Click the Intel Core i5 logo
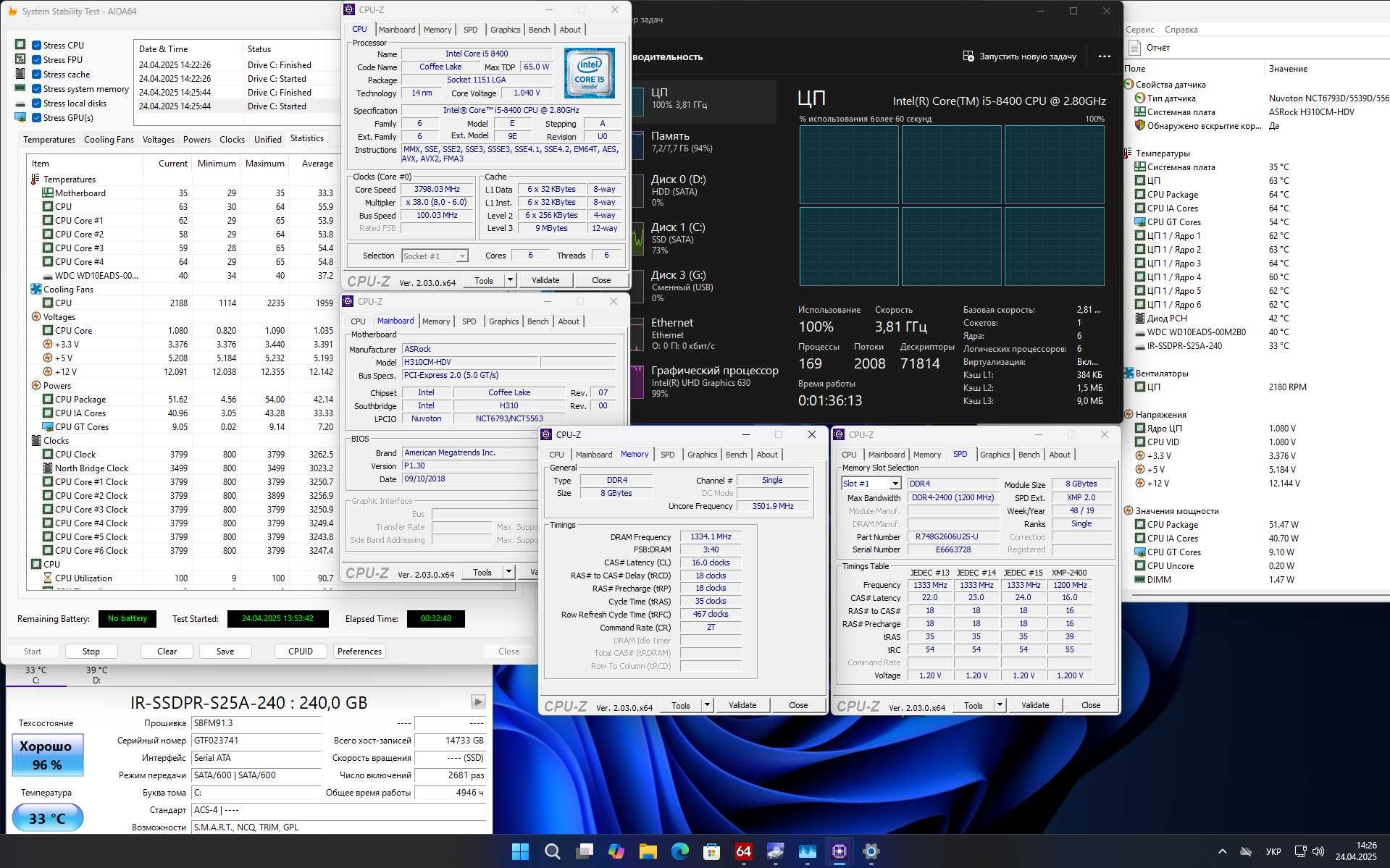The width and height of the screenshot is (1390, 868). [590, 73]
